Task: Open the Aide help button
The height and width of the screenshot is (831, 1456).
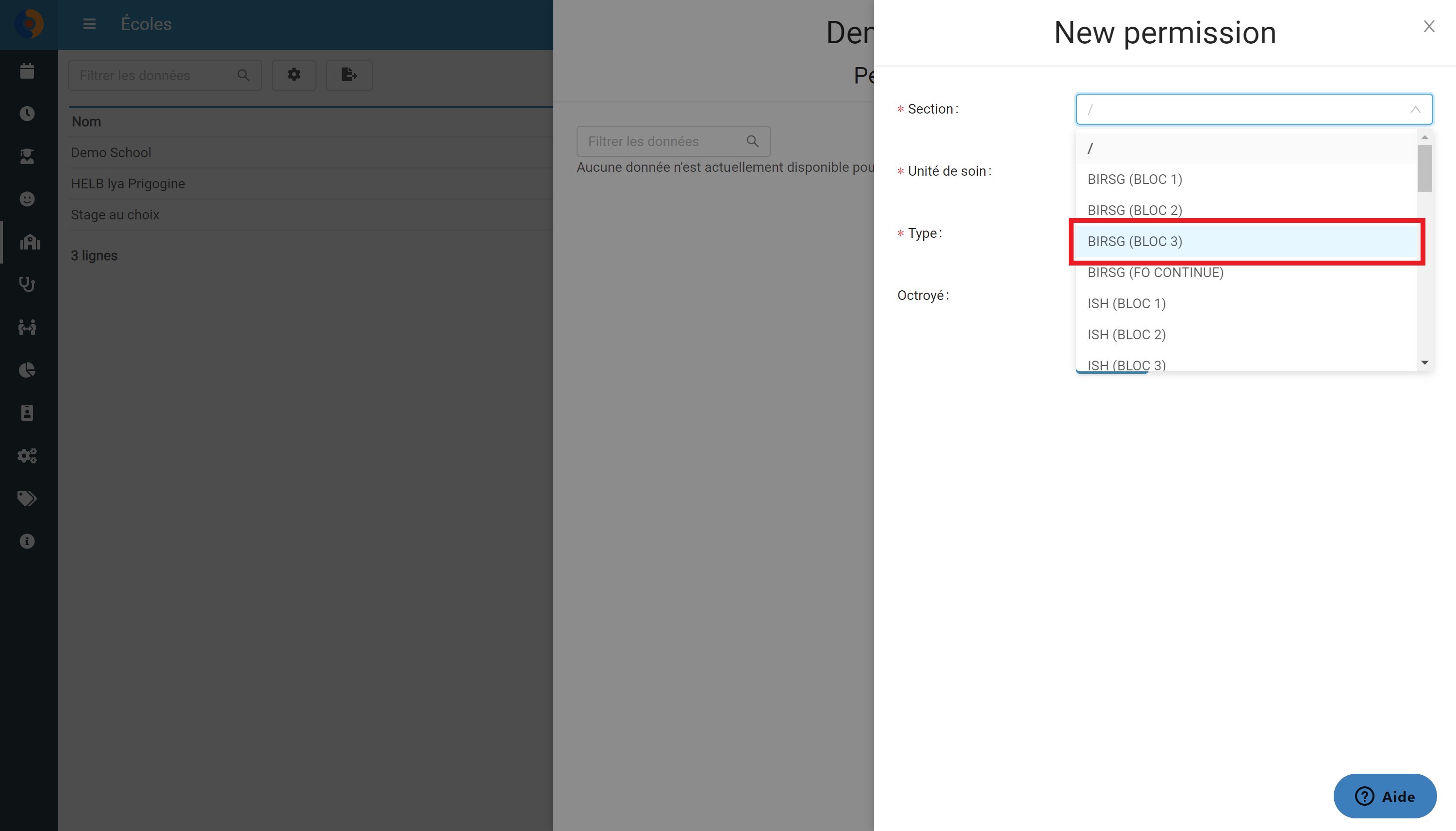Action: tap(1385, 796)
